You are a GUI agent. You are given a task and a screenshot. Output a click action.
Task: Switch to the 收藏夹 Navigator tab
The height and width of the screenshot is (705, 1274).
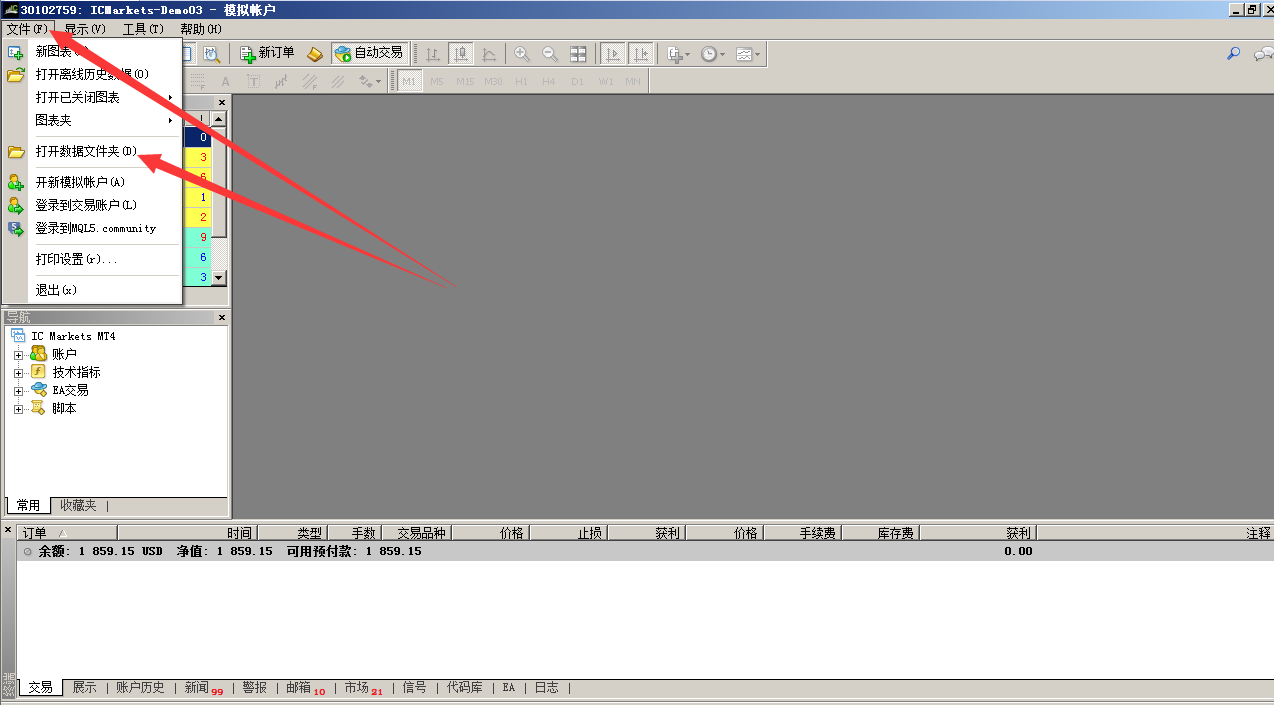pos(78,506)
